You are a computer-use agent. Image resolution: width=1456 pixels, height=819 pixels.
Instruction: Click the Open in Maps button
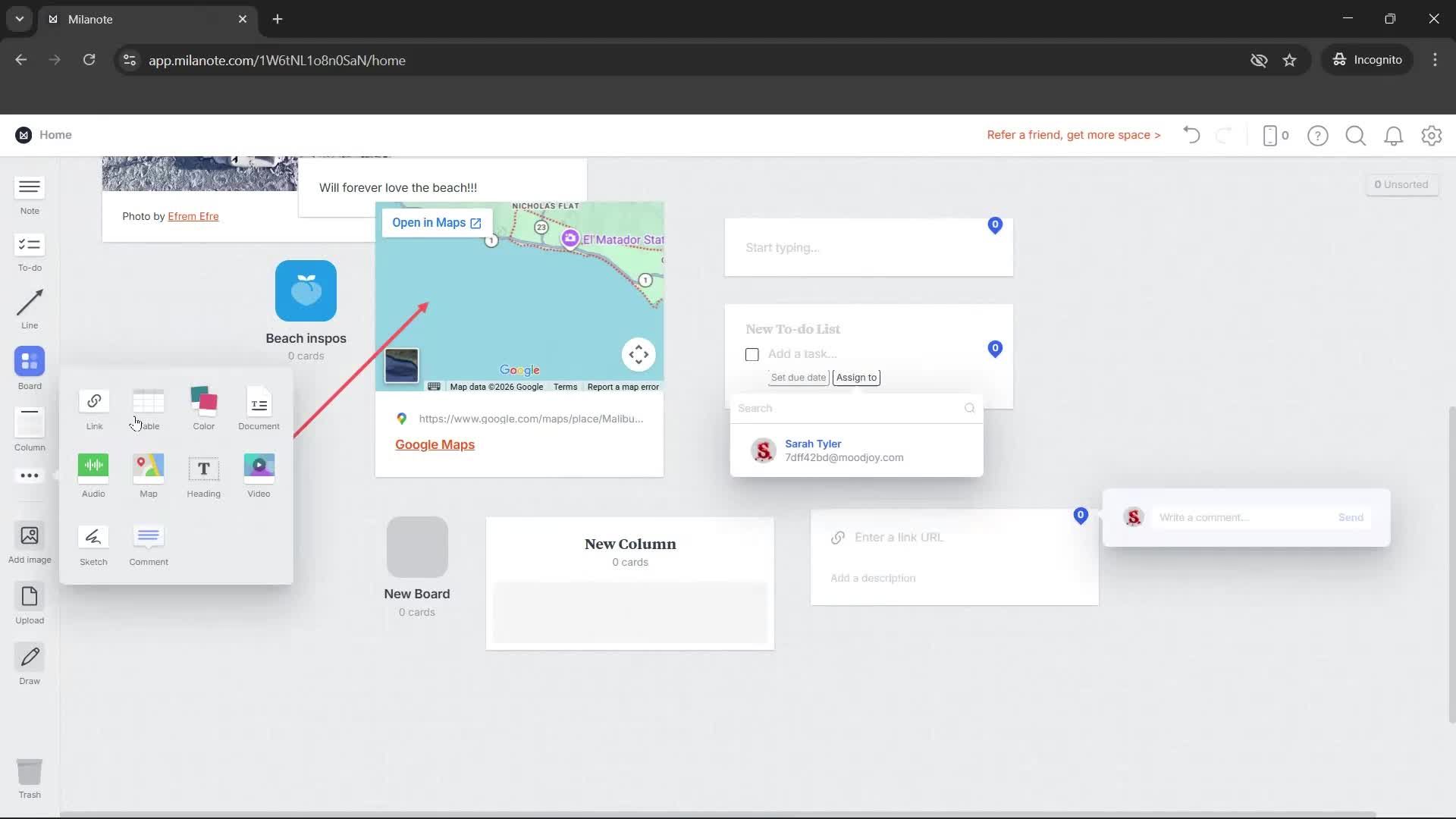[x=437, y=223]
